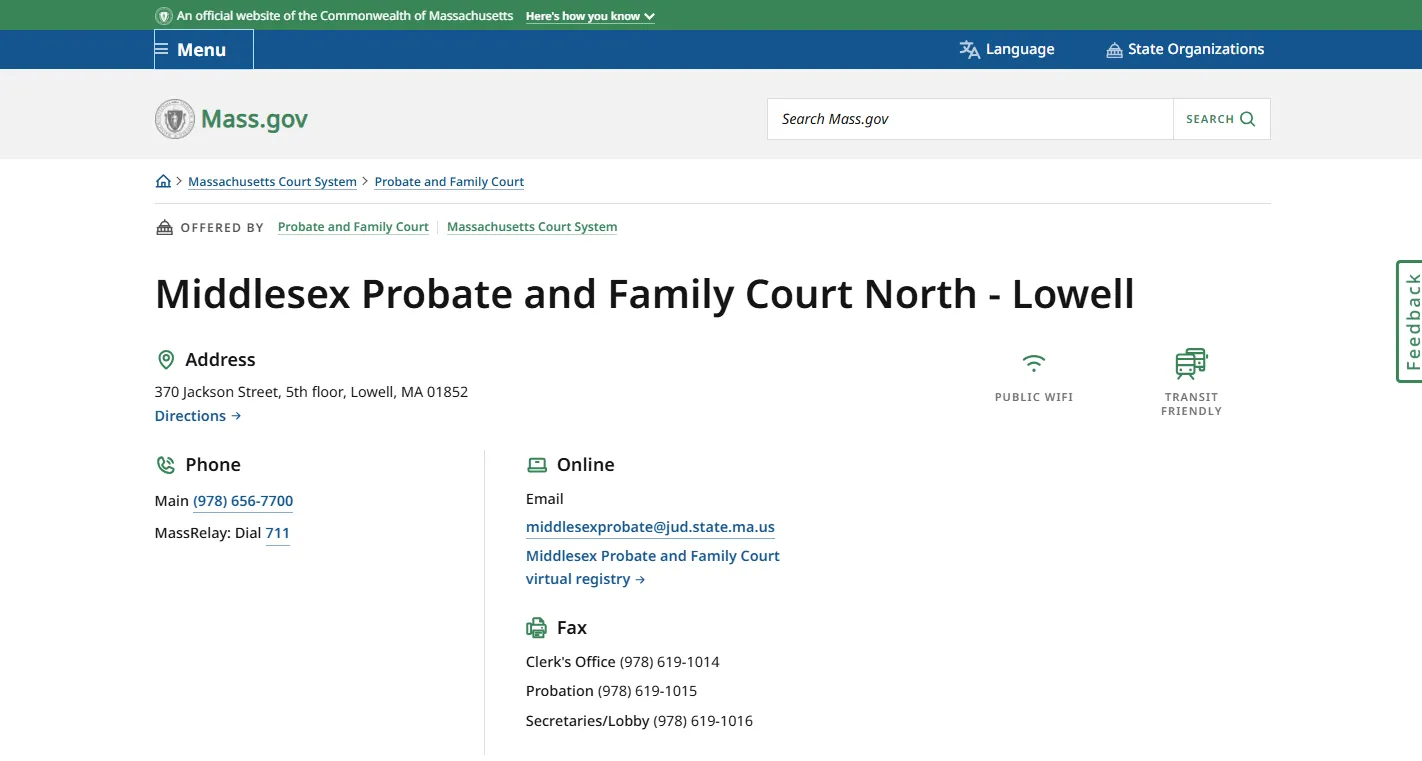Open Middlesex Probate virtual registry link
The width and height of the screenshot is (1422, 761).
click(x=653, y=567)
